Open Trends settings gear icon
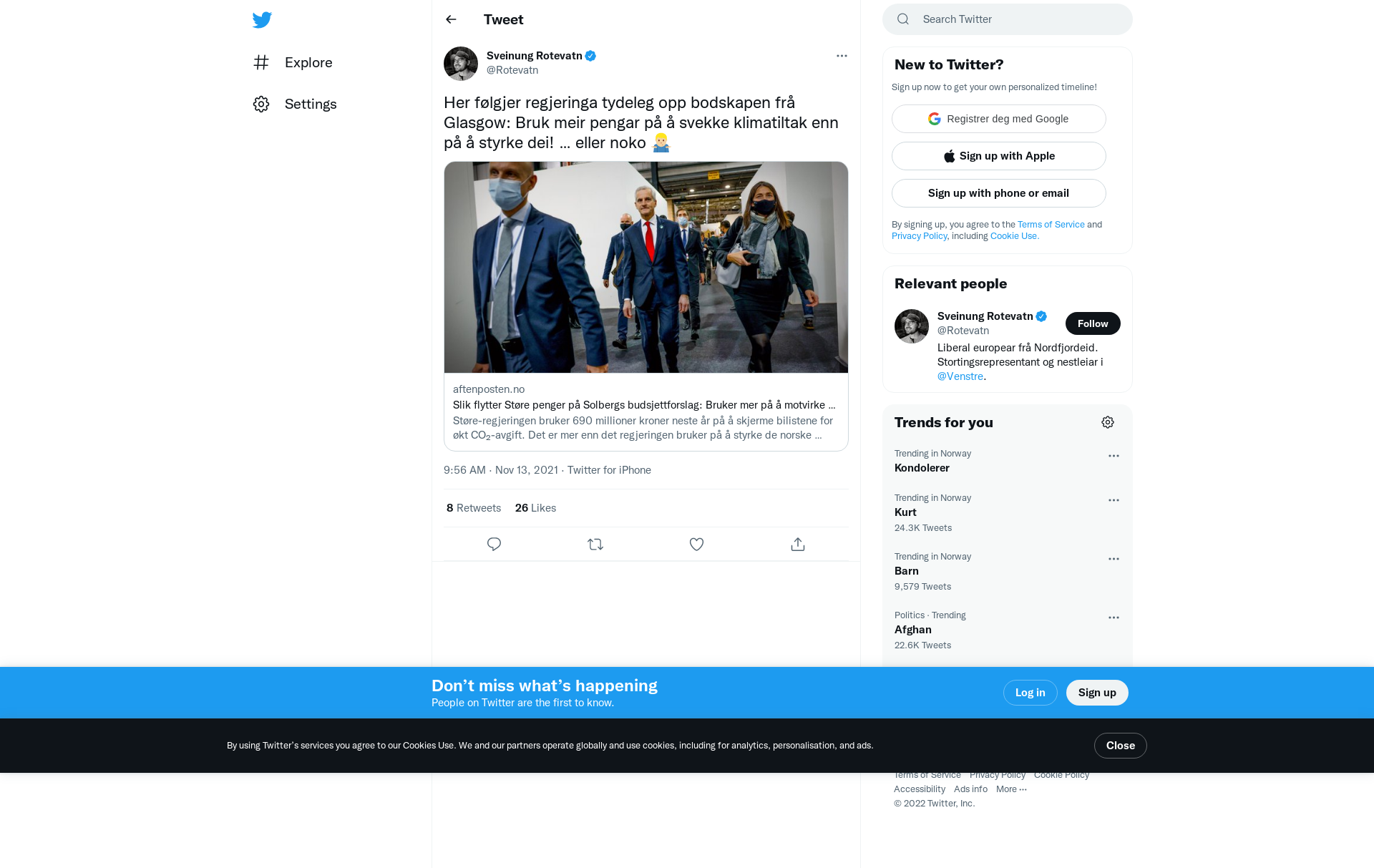The image size is (1374, 868). click(x=1108, y=422)
